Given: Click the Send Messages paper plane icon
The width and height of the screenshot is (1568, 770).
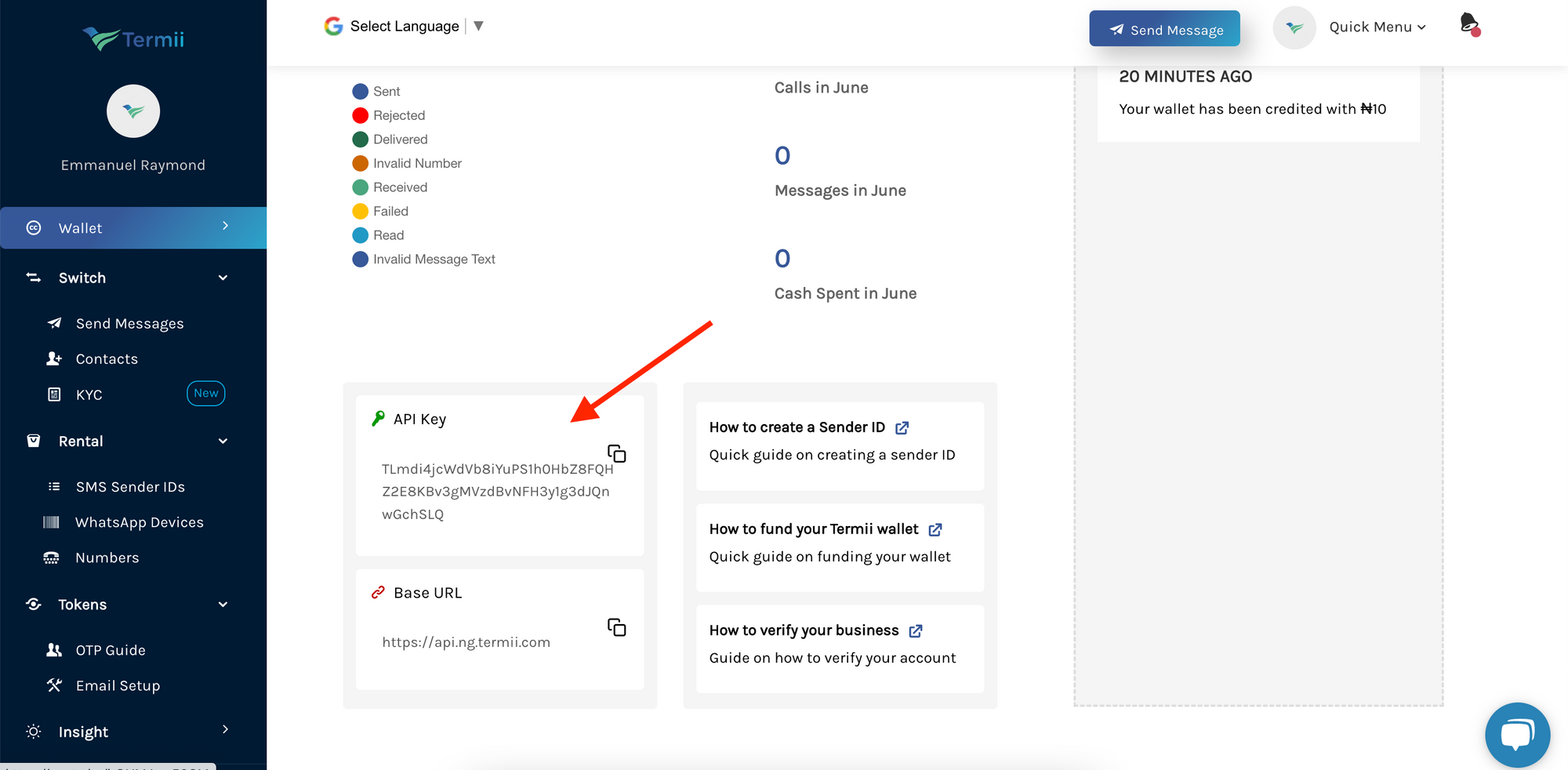Looking at the screenshot, I should [53, 323].
